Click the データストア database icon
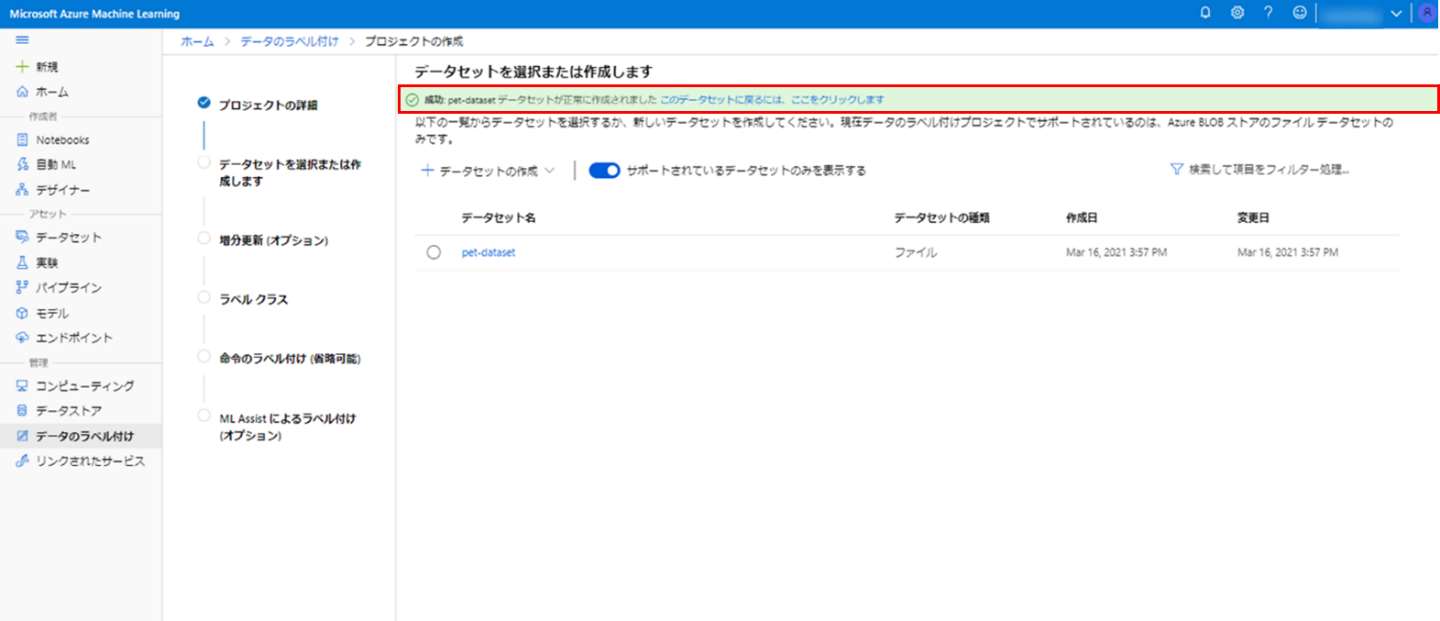Image resolution: width=1440 pixels, height=621 pixels. coord(22,411)
